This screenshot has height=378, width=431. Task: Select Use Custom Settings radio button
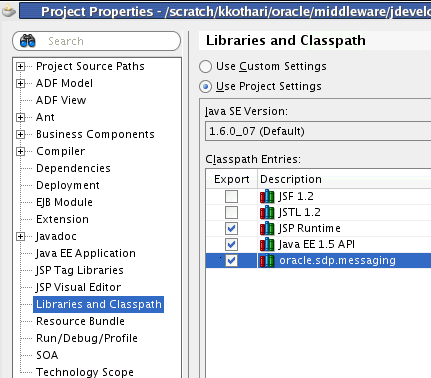click(x=205, y=66)
